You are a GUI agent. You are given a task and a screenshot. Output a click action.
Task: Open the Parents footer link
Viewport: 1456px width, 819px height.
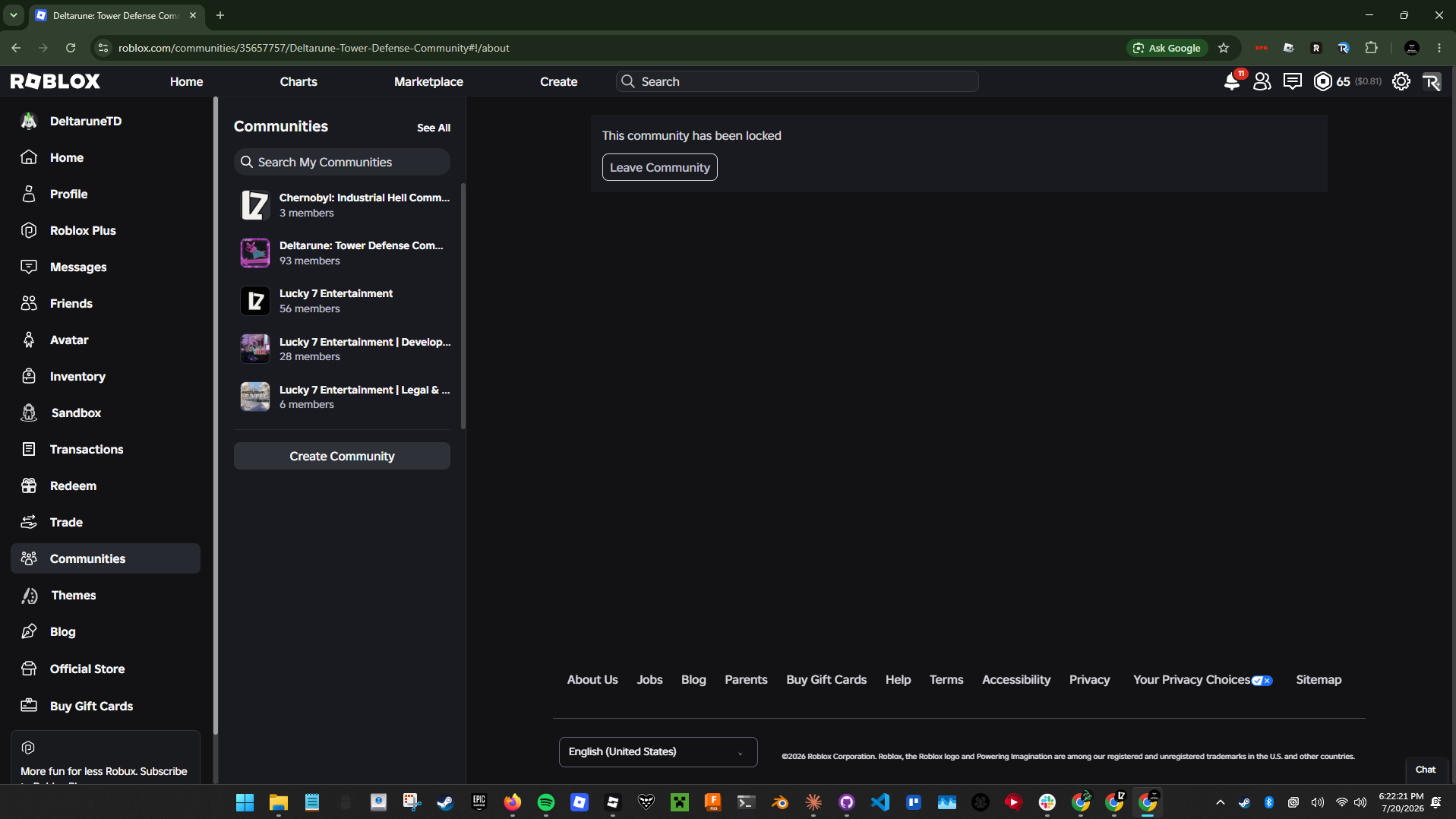point(746,680)
